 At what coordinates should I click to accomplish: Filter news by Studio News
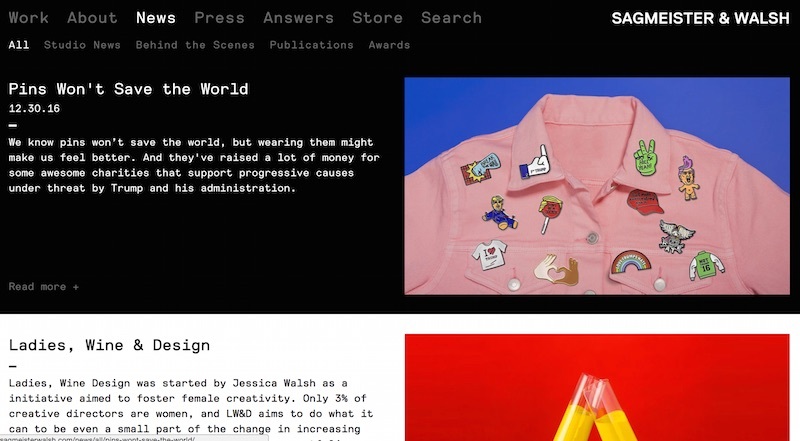82,45
